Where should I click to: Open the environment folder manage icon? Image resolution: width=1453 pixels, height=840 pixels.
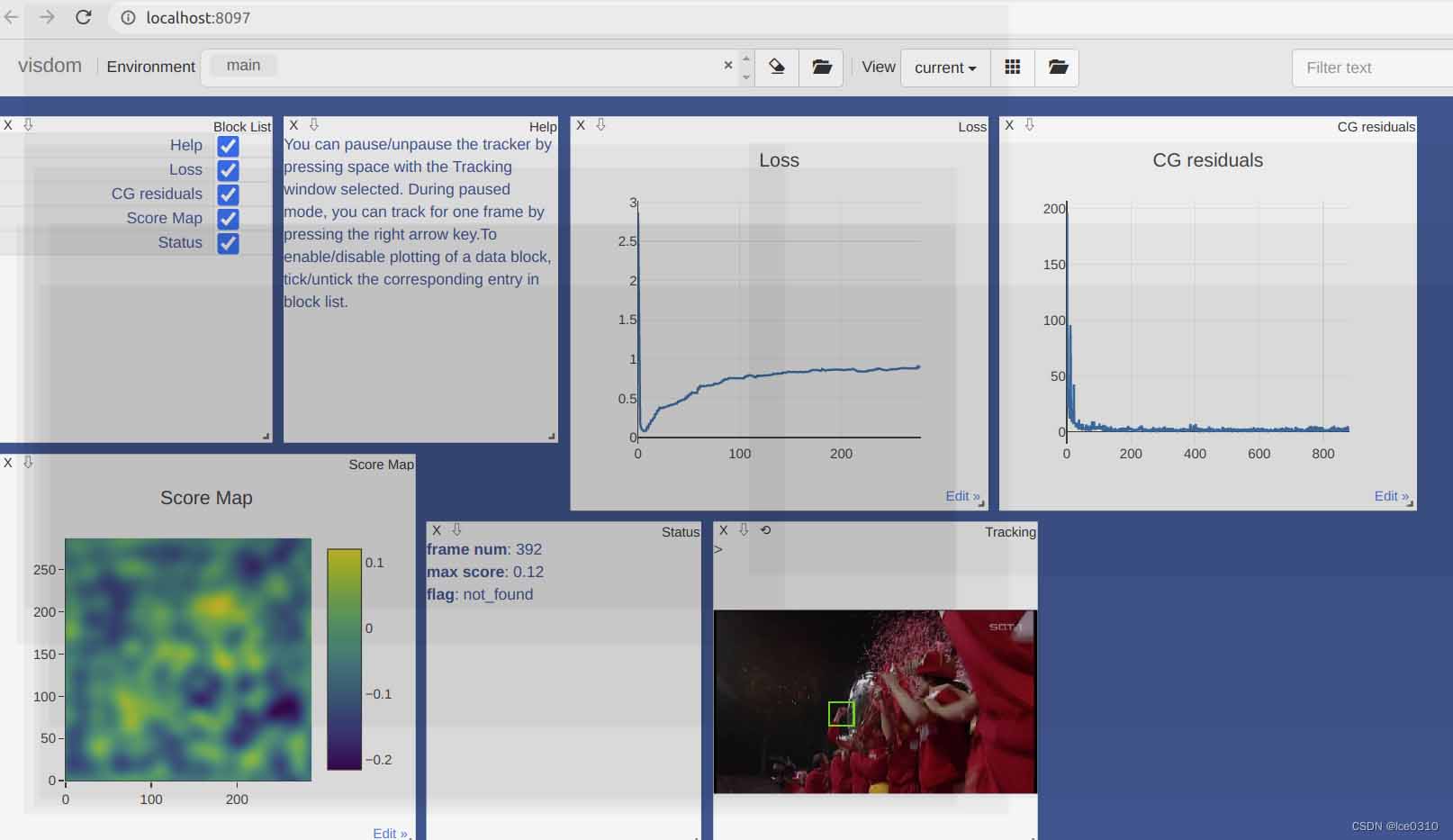pos(821,68)
